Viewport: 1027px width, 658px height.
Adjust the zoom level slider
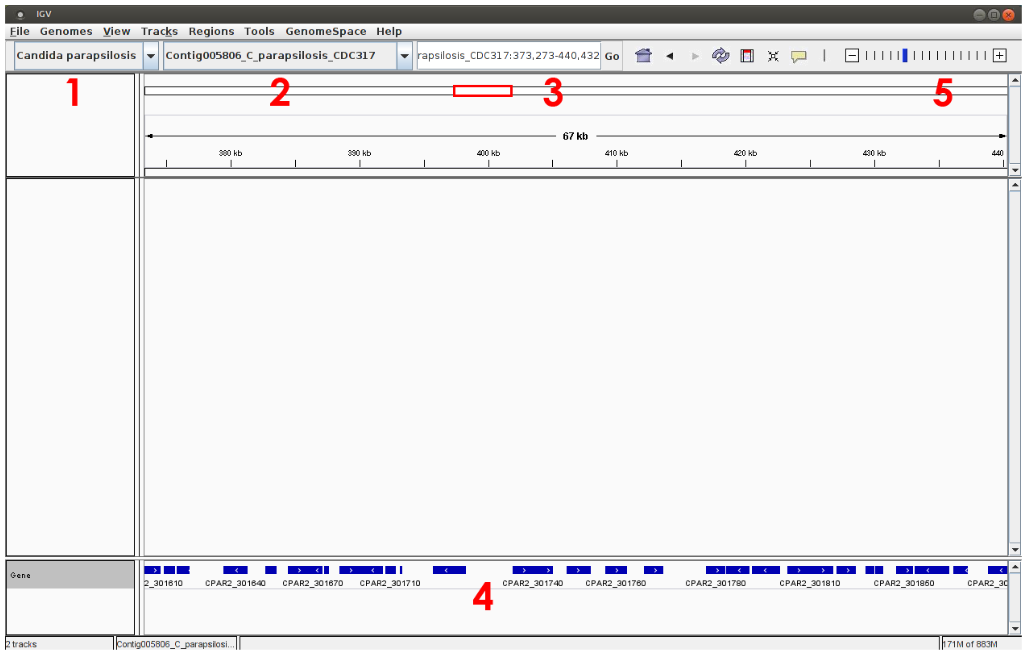903,56
